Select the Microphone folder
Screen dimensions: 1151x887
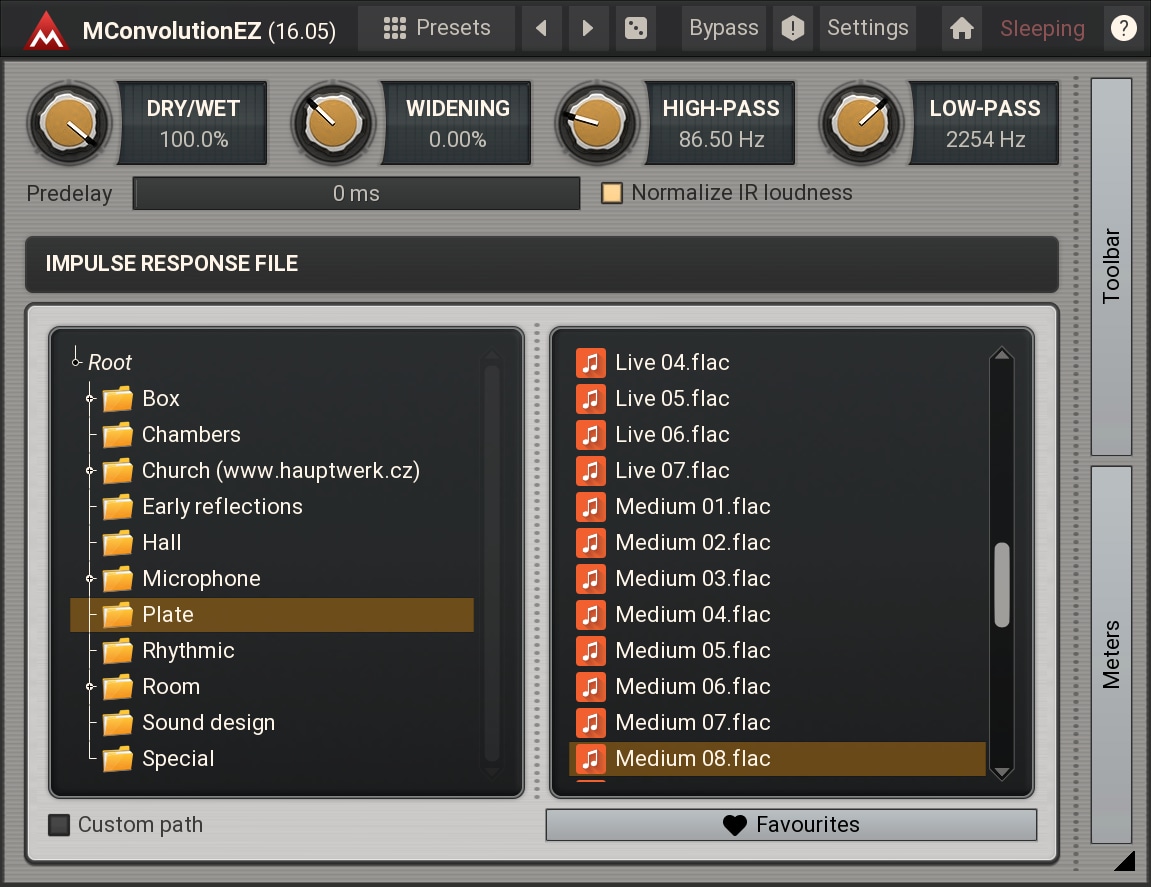point(272,579)
